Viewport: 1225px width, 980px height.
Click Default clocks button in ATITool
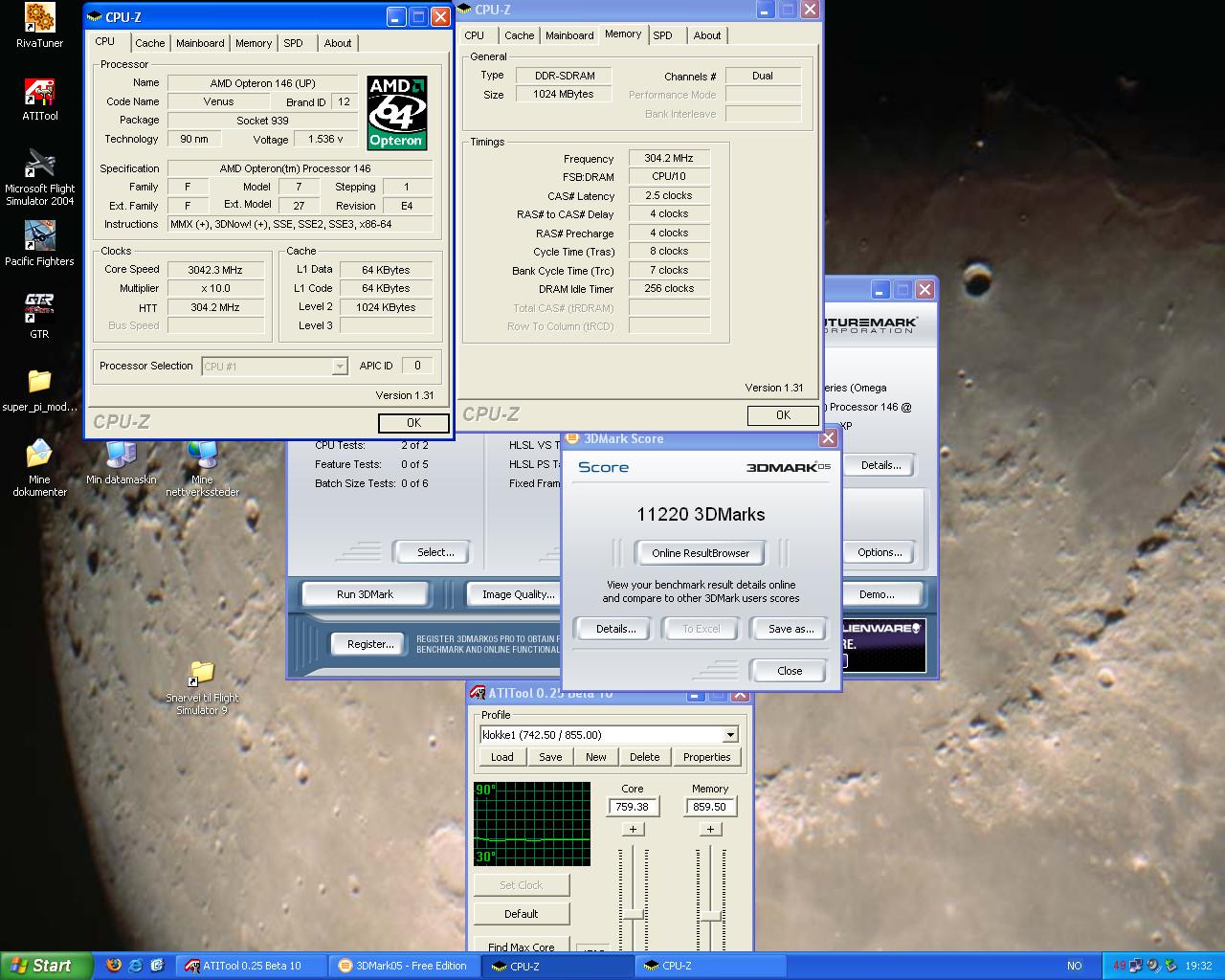(x=522, y=914)
